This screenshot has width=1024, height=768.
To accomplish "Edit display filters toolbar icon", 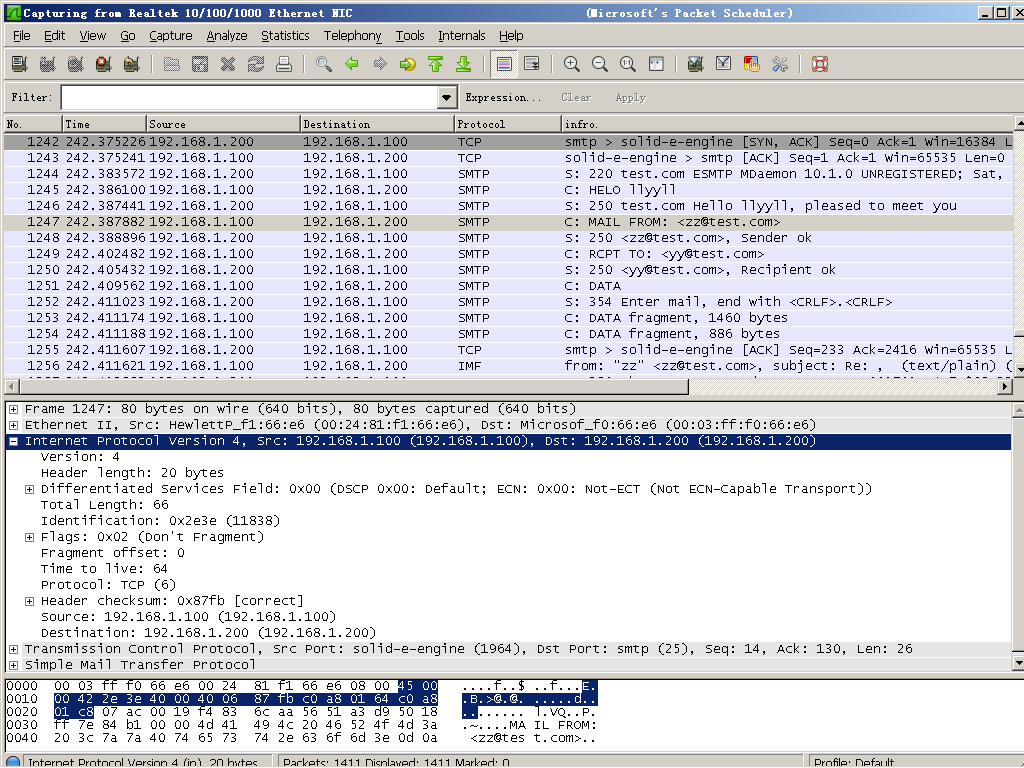I will click(x=724, y=64).
